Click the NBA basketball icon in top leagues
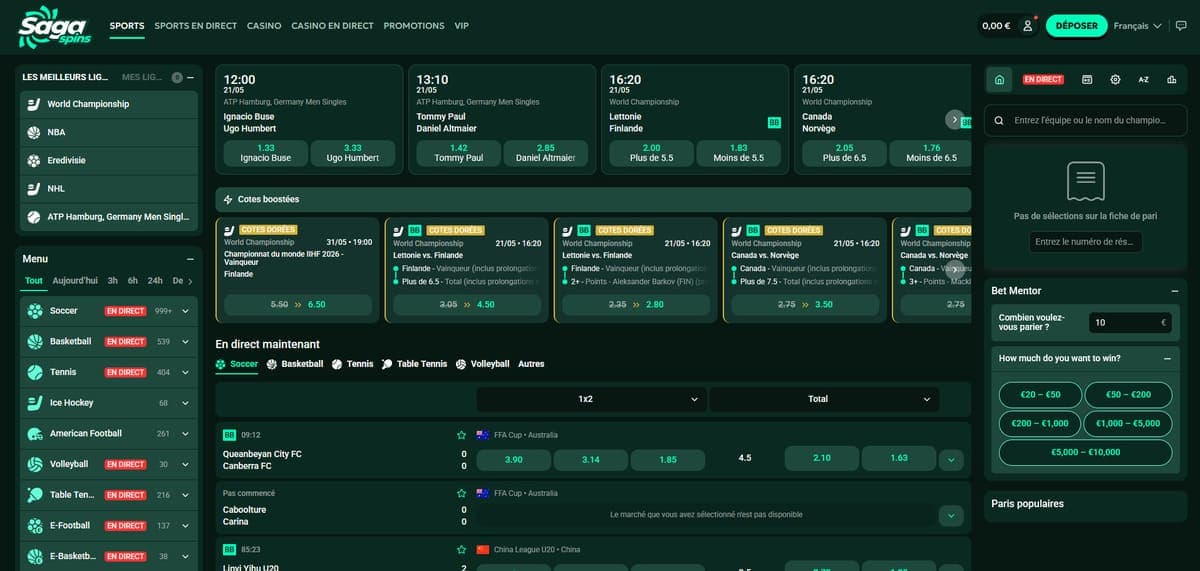The width and height of the screenshot is (1200, 571). pyautogui.click(x=34, y=132)
